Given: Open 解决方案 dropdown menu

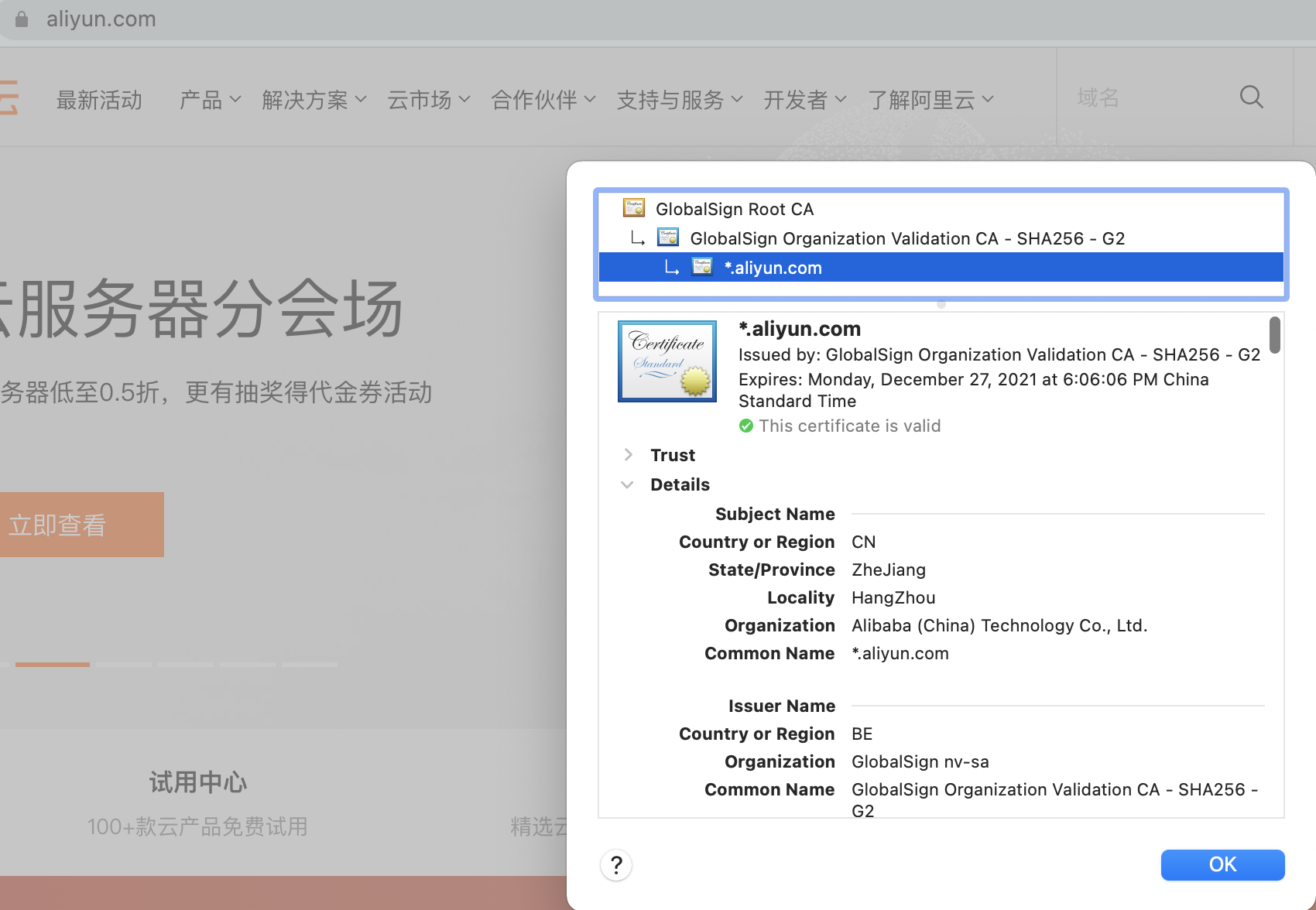Looking at the screenshot, I should click(314, 100).
